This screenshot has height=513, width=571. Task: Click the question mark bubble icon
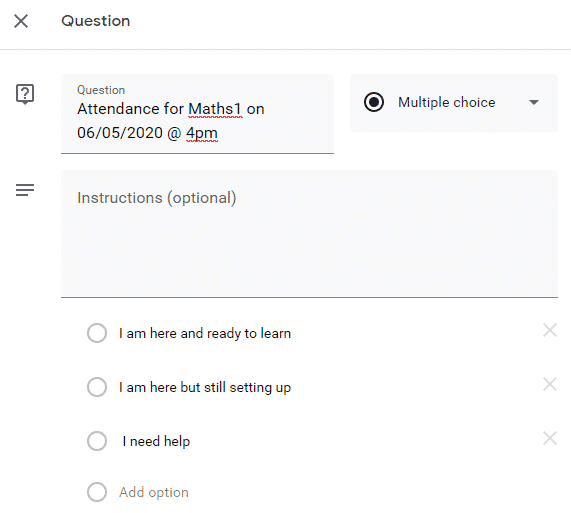click(25, 94)
